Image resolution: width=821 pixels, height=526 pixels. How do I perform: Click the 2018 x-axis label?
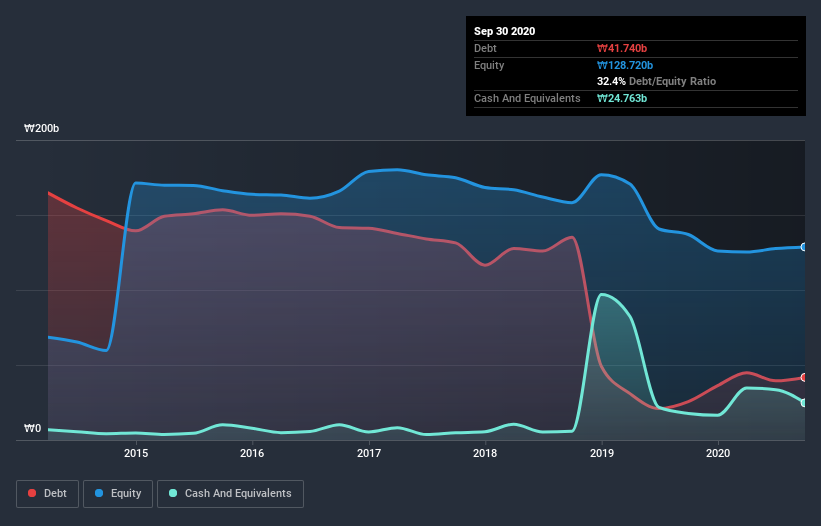pyautogui.click(x=485, y=453)
